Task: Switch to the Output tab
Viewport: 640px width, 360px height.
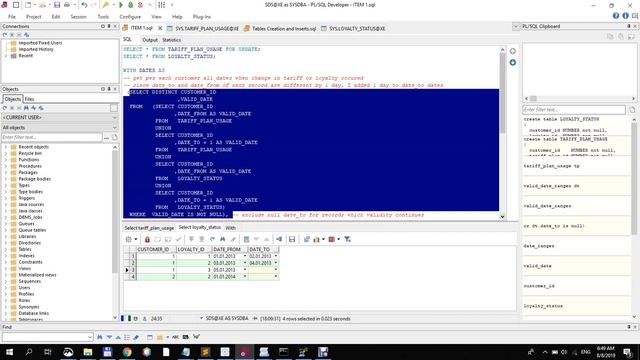Action: tap(149, 40)
